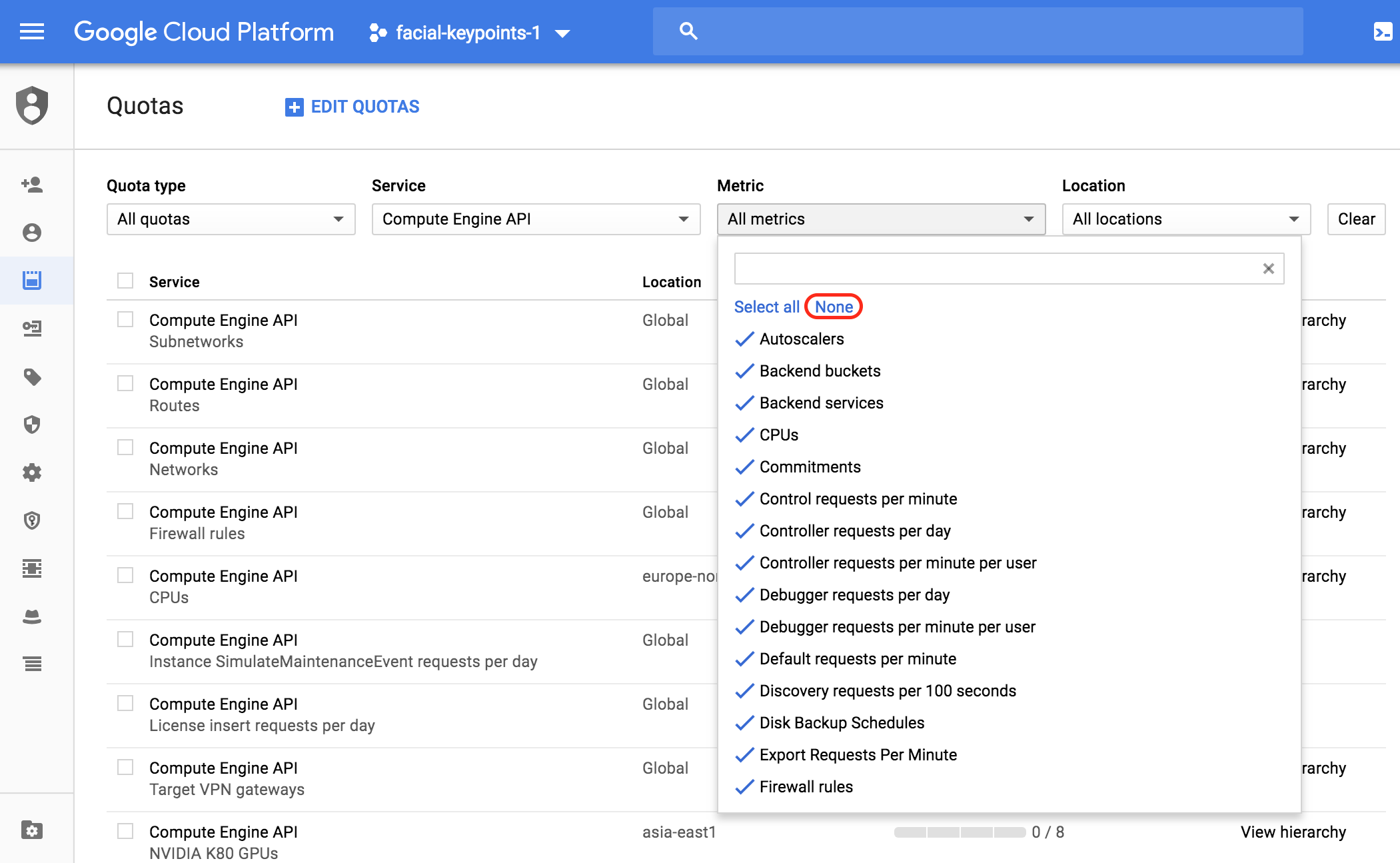Click the None link in metrics
Viewport: 1400px width, 863px height.
(834, 307)
